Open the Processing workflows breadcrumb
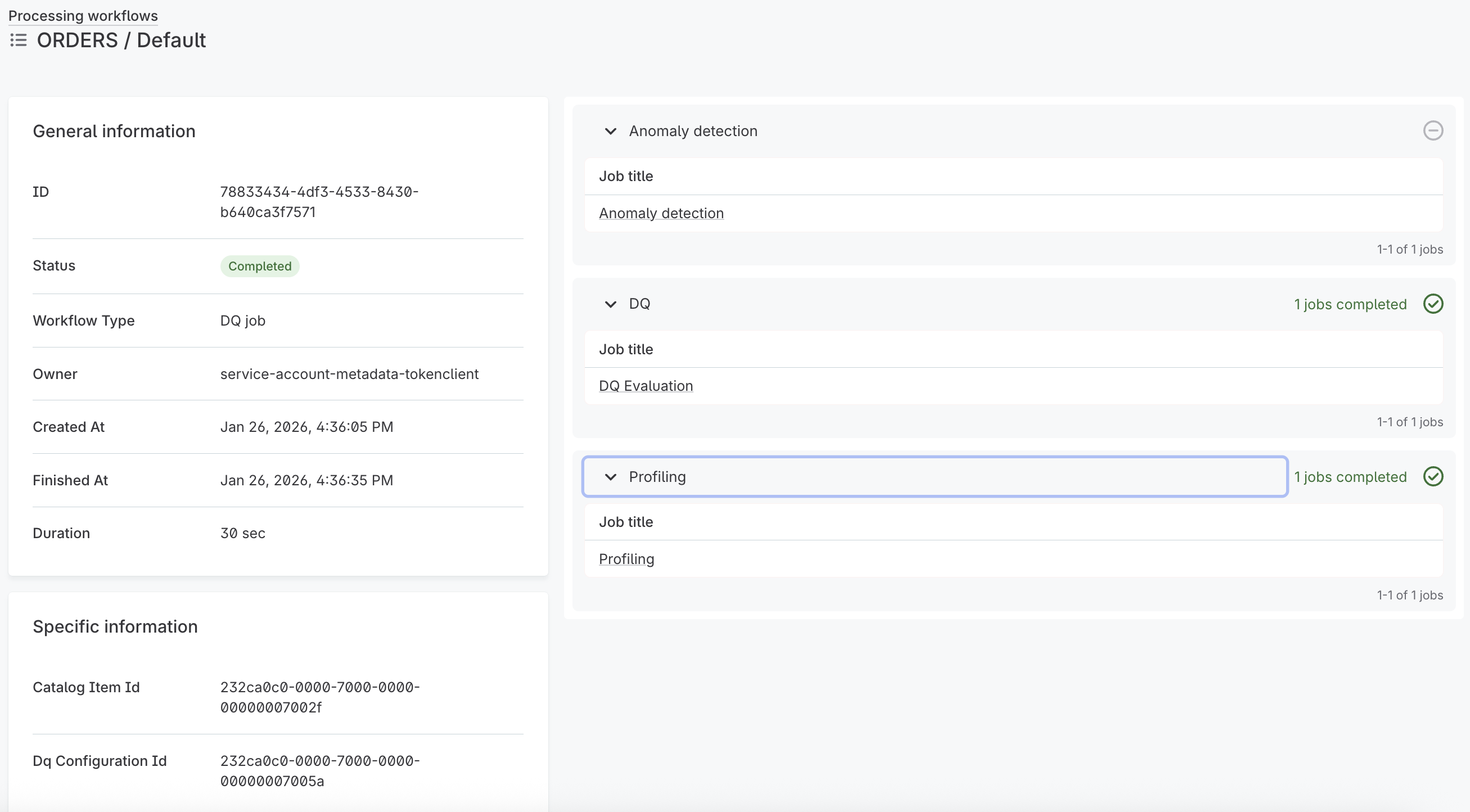This screenshot has height=812, width=1470. click(83, 15)
